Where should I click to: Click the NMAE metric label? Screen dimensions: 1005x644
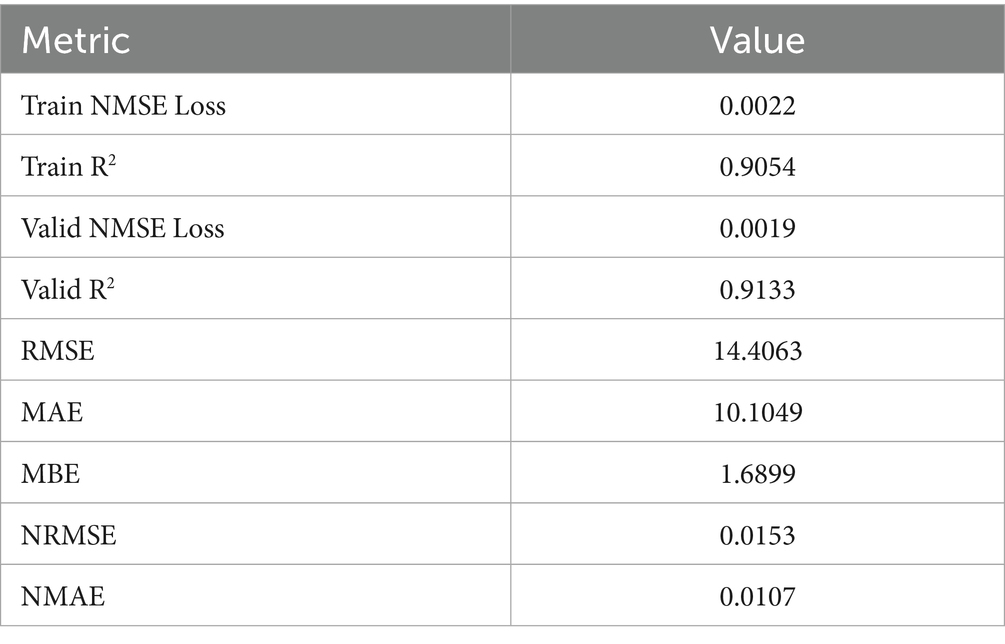pos(63,597)
